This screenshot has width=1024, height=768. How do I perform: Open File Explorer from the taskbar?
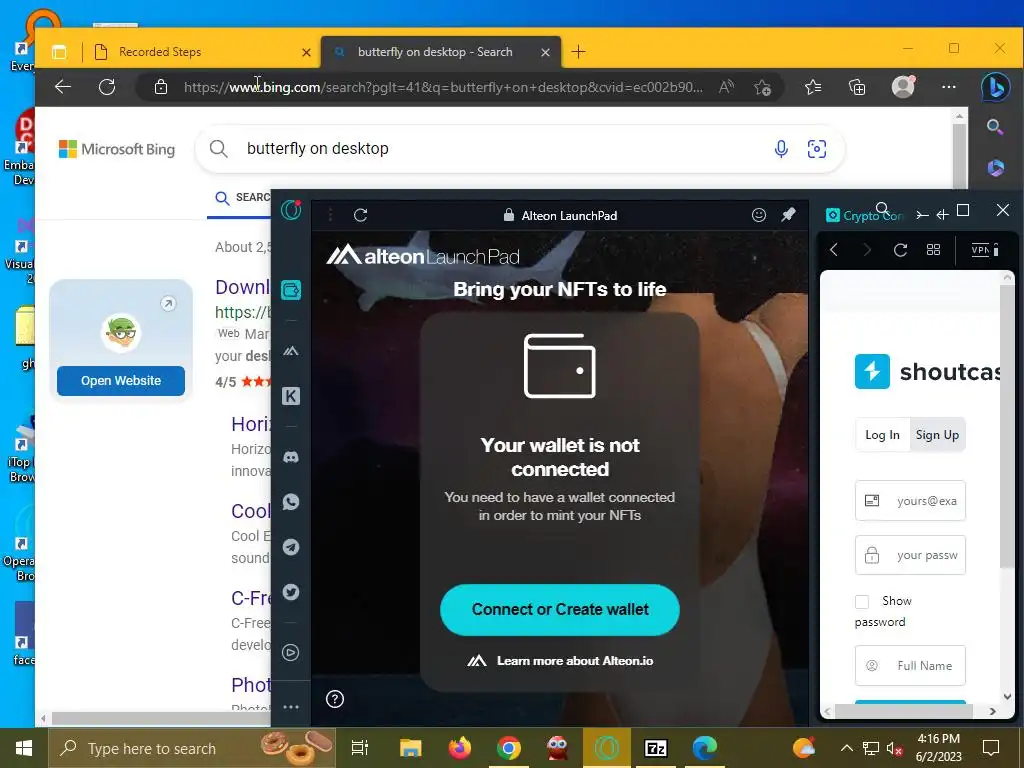pyautogui.click(x=411, y=748)
